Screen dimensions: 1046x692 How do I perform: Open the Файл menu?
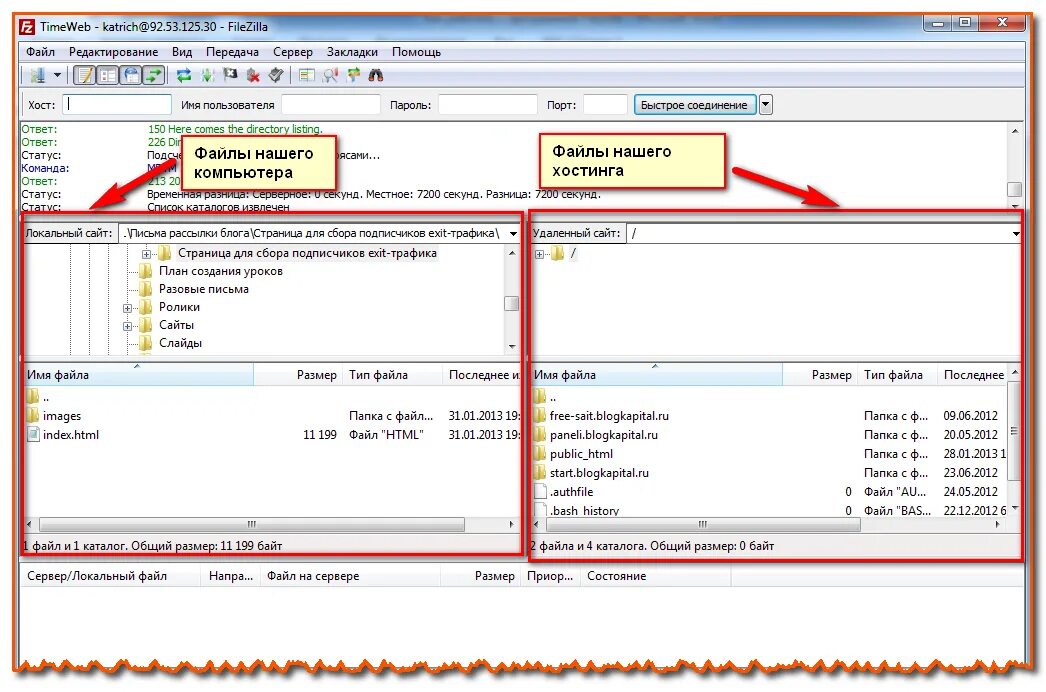click(x=41, y=52)
